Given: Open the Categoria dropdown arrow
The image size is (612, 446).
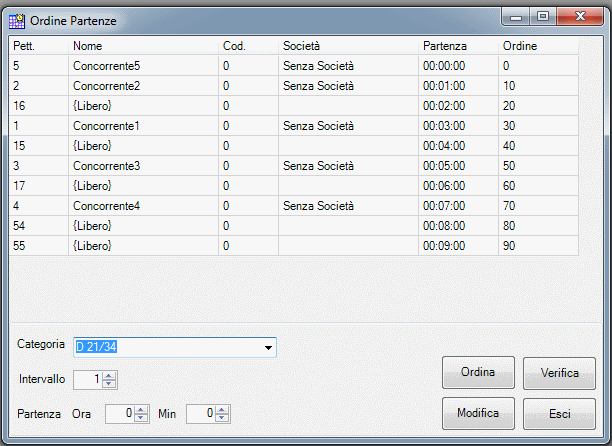Looking at the screenshot, I should [268, 347].
